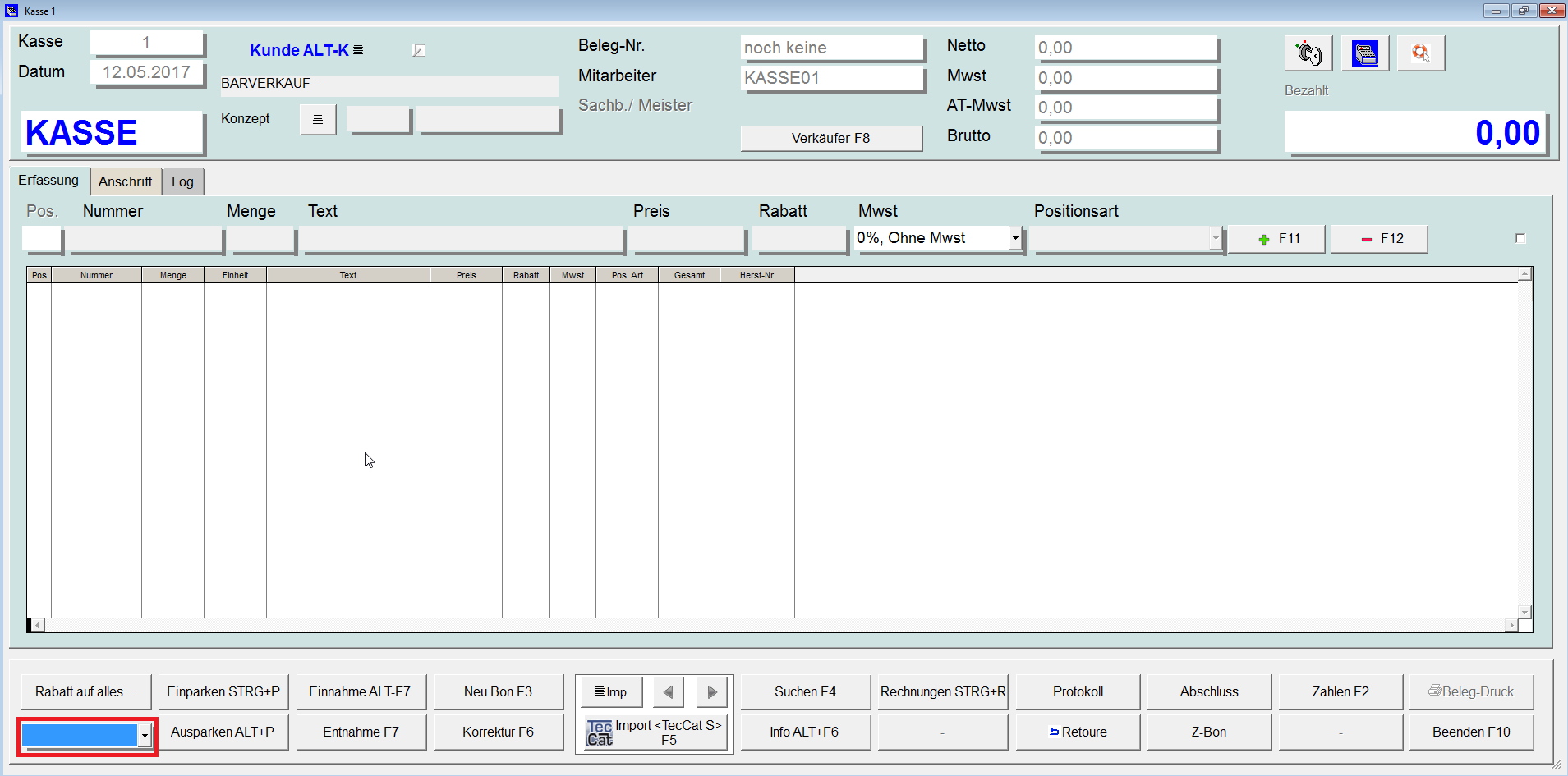Image resolution: width=1568 pixels, height=776 pixels.
Task: Click the Verkäufer F8 button
Action: (831, 138)
